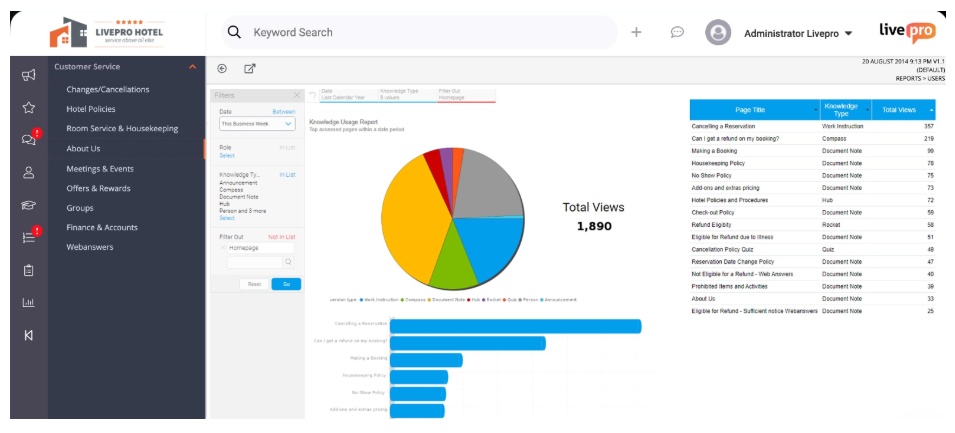Collapse the sidebar with the arrow icon
The width and height of the screenshot is (955, 433).
[29, 335]
